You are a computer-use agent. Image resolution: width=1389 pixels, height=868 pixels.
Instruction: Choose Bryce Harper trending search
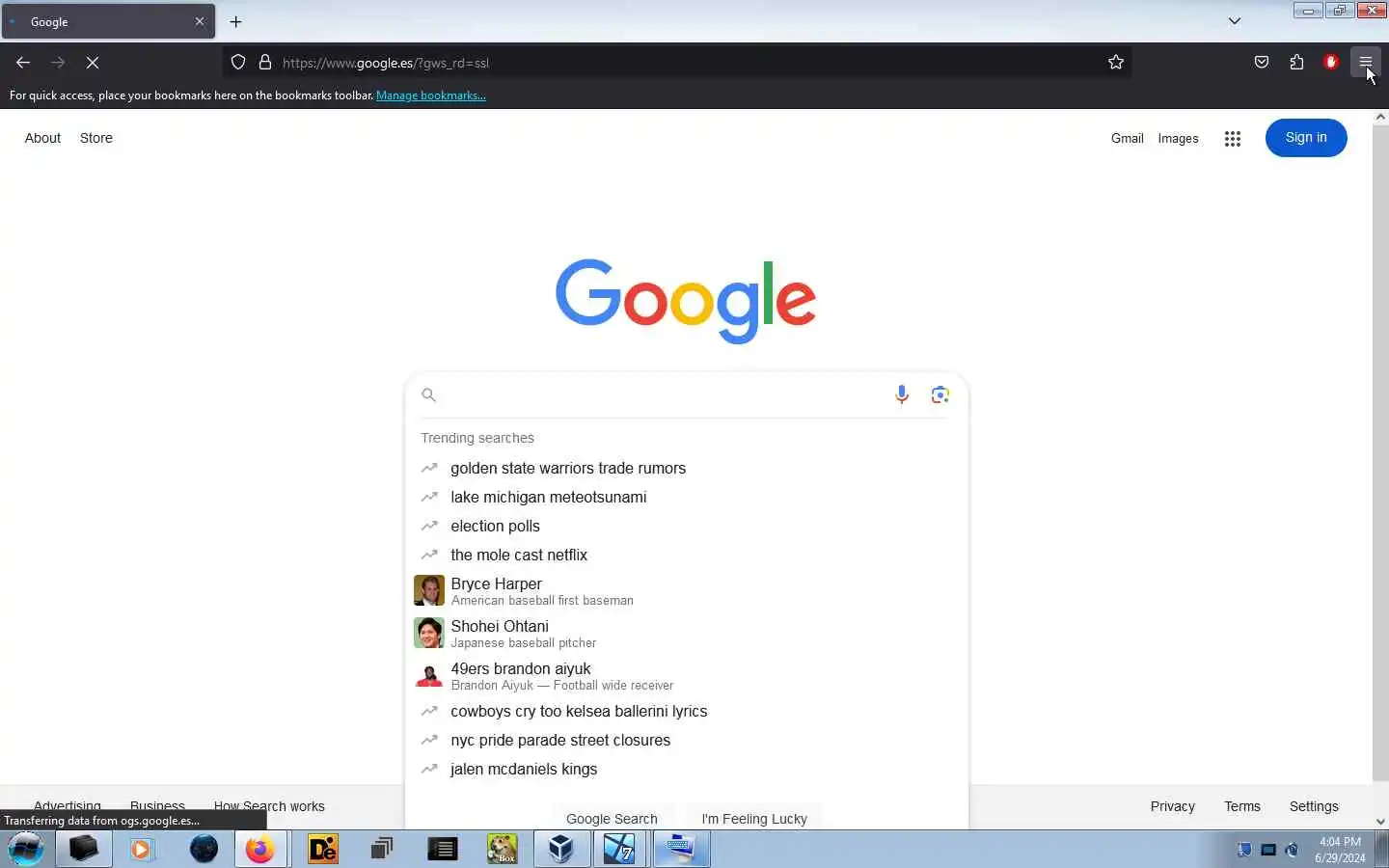pos(686,590)
